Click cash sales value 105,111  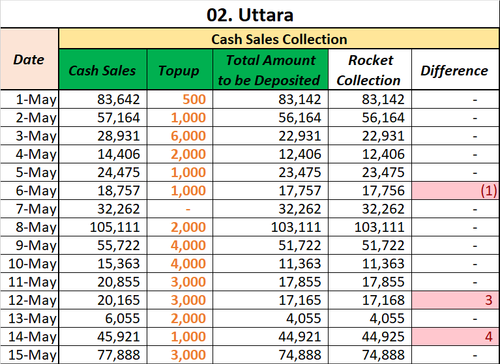point(103,227)
